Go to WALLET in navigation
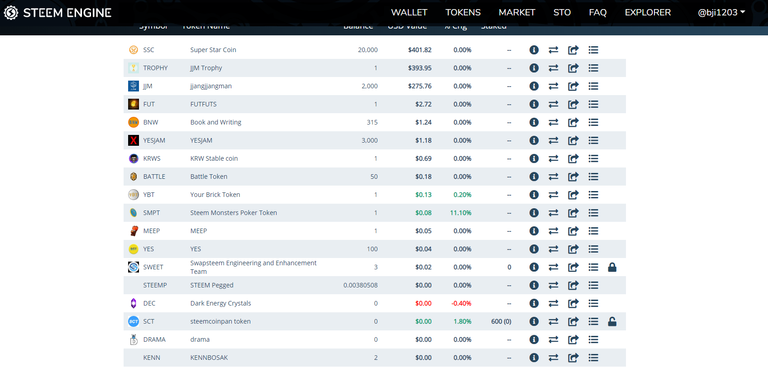The height and width of the screenshot is (372, 768). click(x=409, y=13)
